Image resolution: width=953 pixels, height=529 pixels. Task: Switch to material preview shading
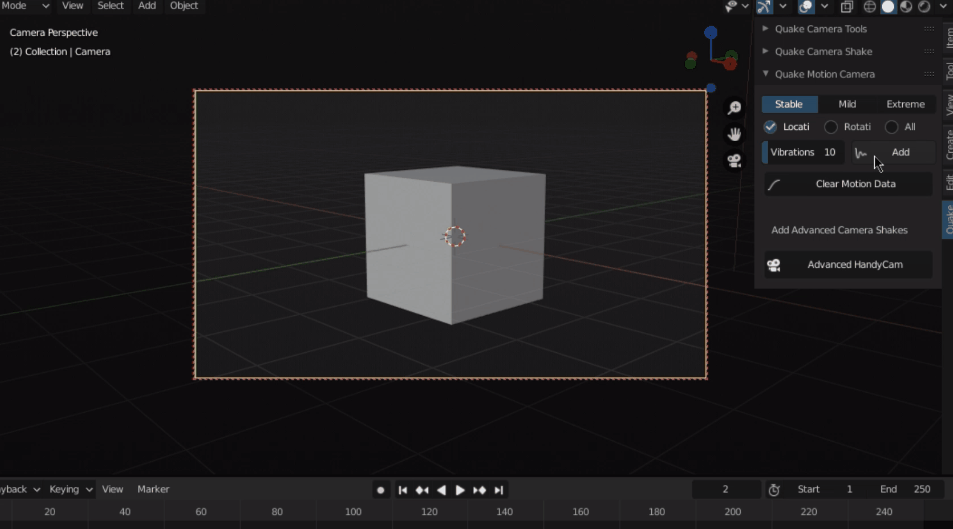906,7
